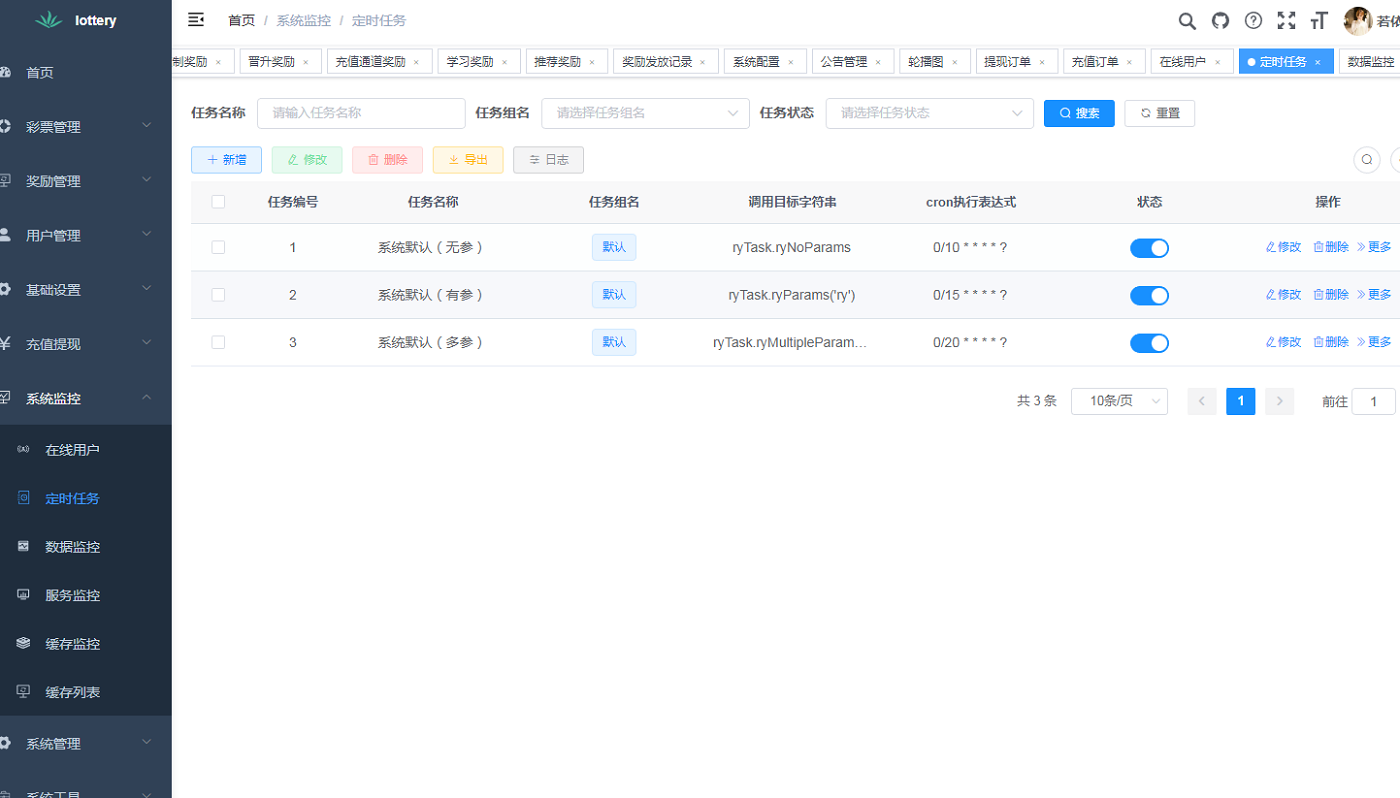Select the 缓存监控 sidebar menu icon
1400x798 pixels.
click(22, 643)
